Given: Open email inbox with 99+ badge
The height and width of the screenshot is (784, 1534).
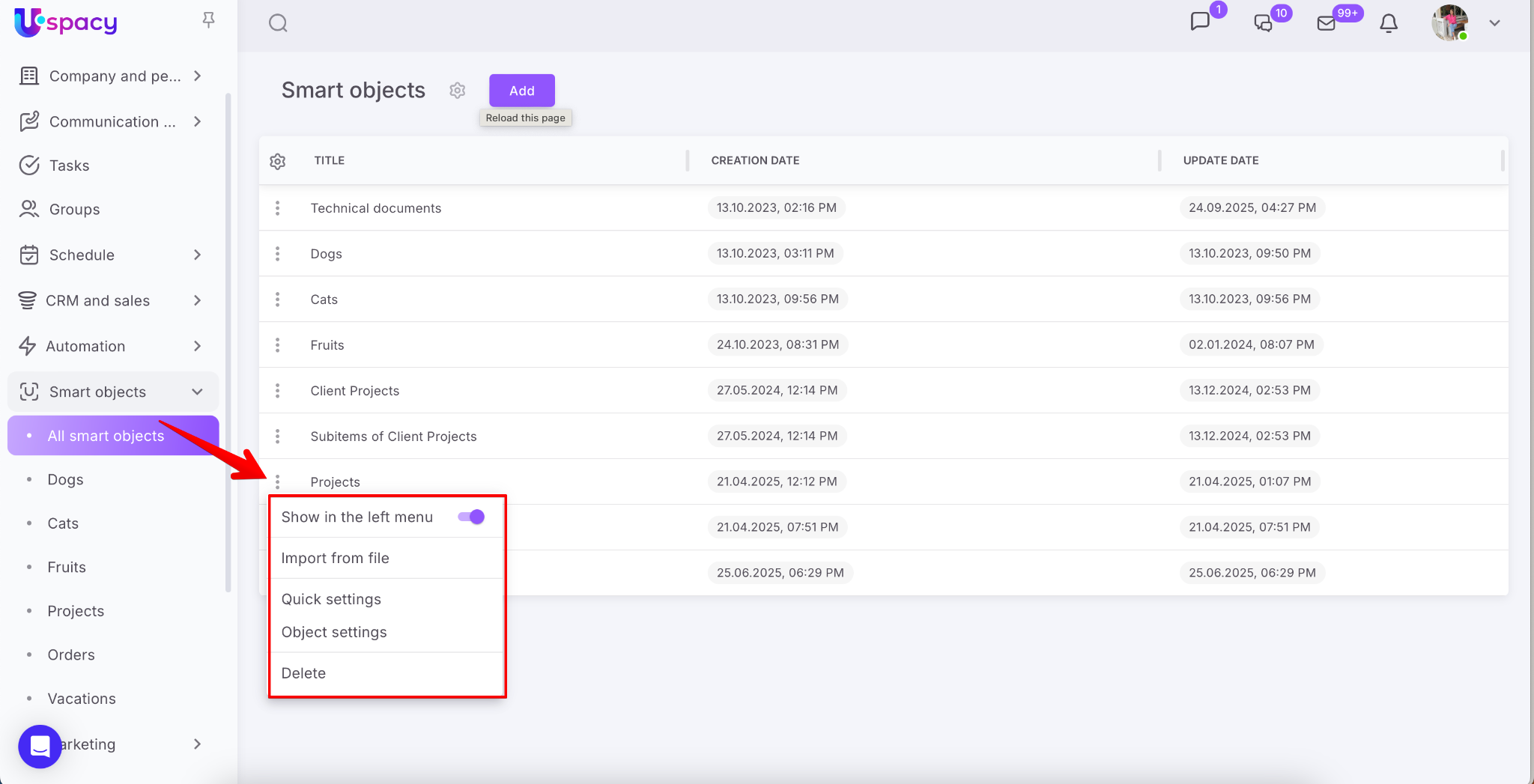Looking at the screenshot, I should 1327,23.
